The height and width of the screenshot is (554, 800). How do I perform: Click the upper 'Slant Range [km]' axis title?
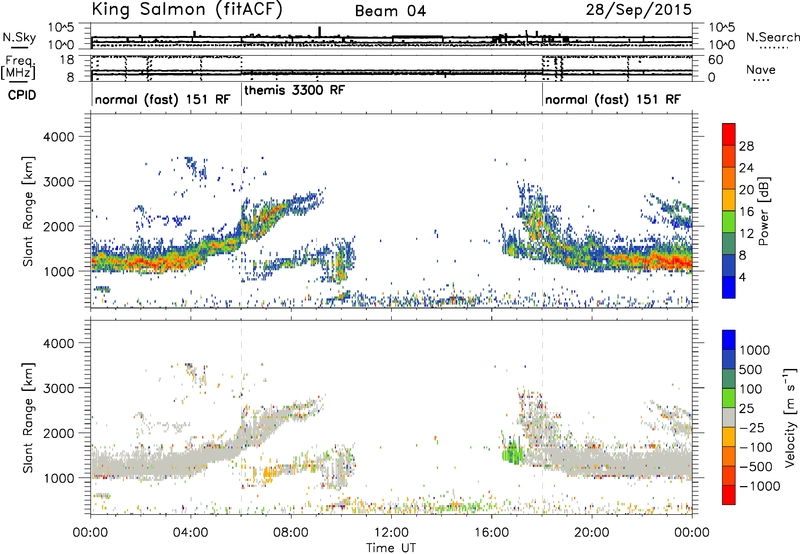29,211
